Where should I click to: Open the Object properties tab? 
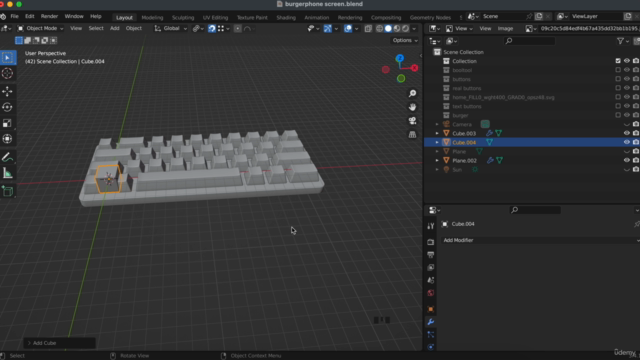click(x=431, y=309)
